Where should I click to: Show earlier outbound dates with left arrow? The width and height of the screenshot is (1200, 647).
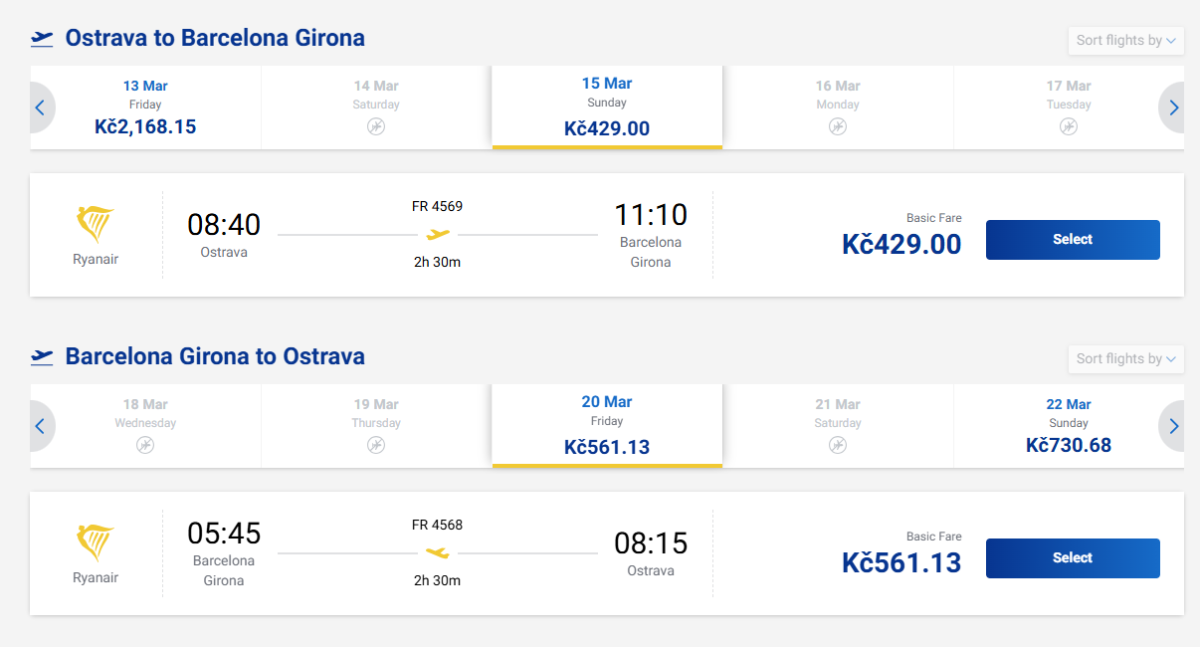click(x=40, y=108)
